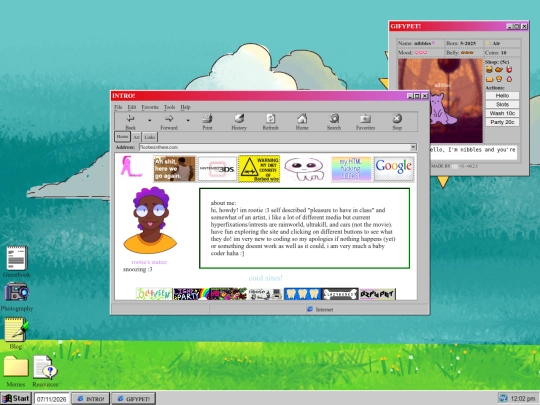This screenshot has height=405, width=540.
Task: Click the Print toolbar icon
Action: [x=207, y=119]
